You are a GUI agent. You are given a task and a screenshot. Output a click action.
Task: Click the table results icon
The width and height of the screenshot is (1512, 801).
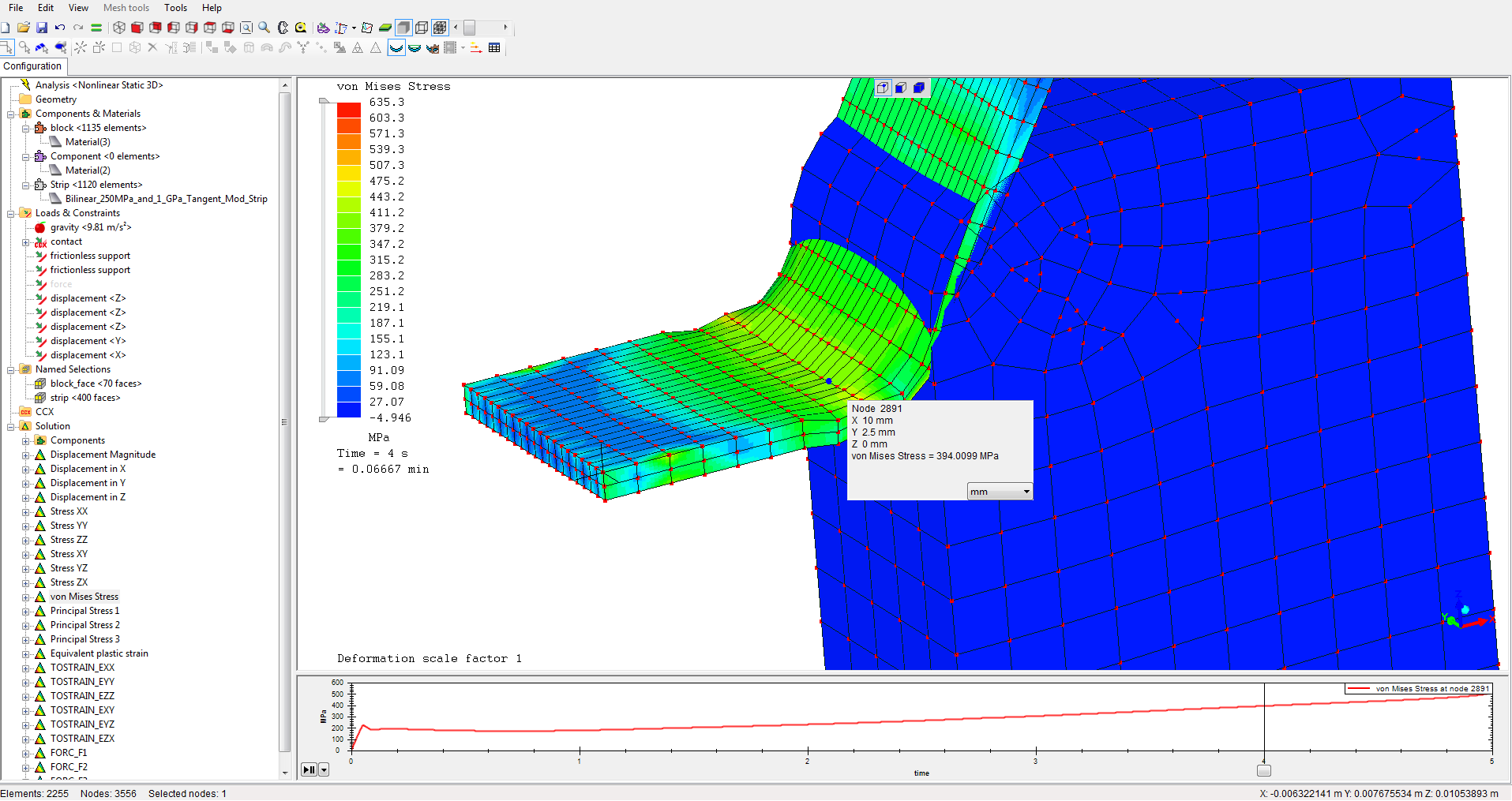pyautogui.click(x=494, y=47)
